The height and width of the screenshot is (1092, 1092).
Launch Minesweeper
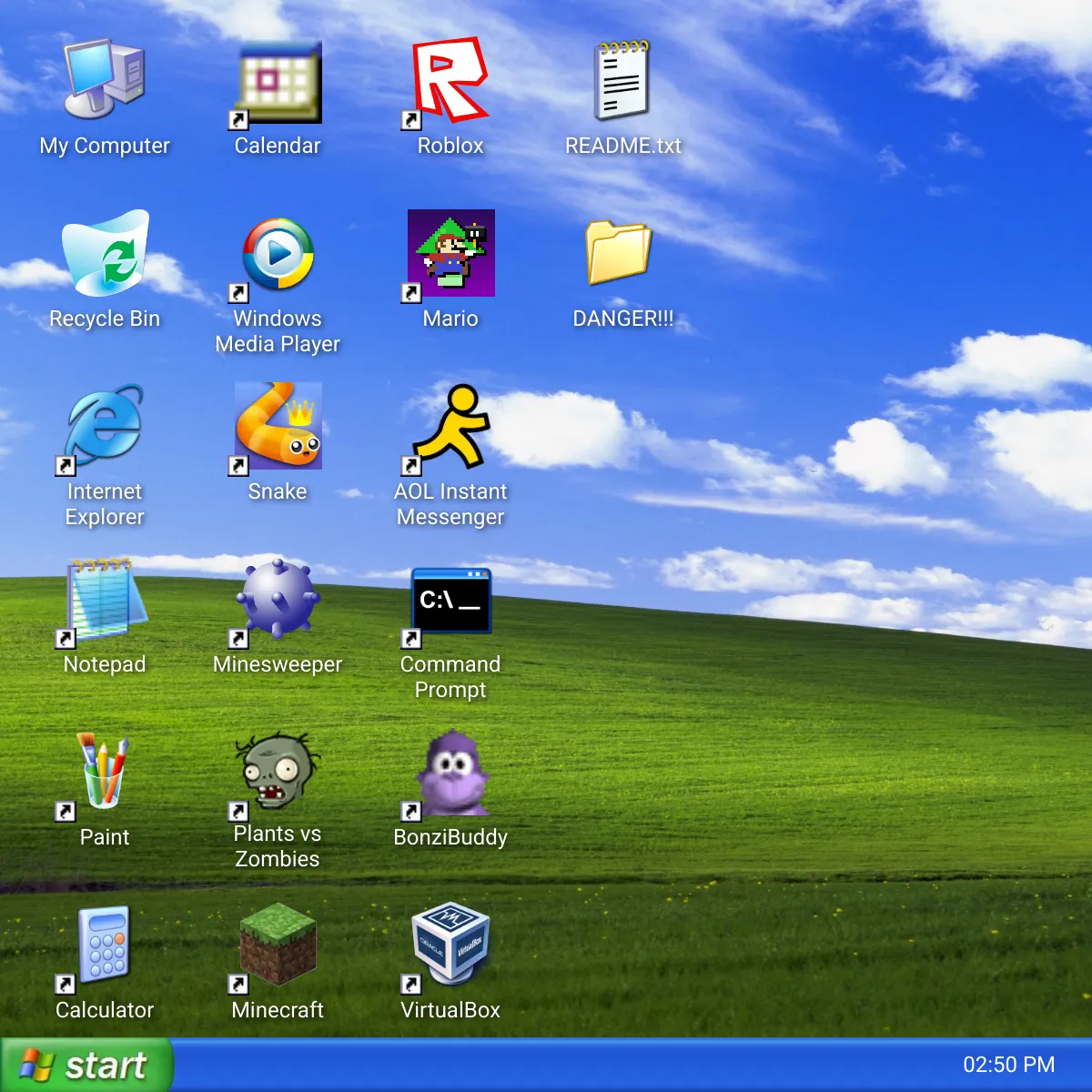tap(278, 599)
